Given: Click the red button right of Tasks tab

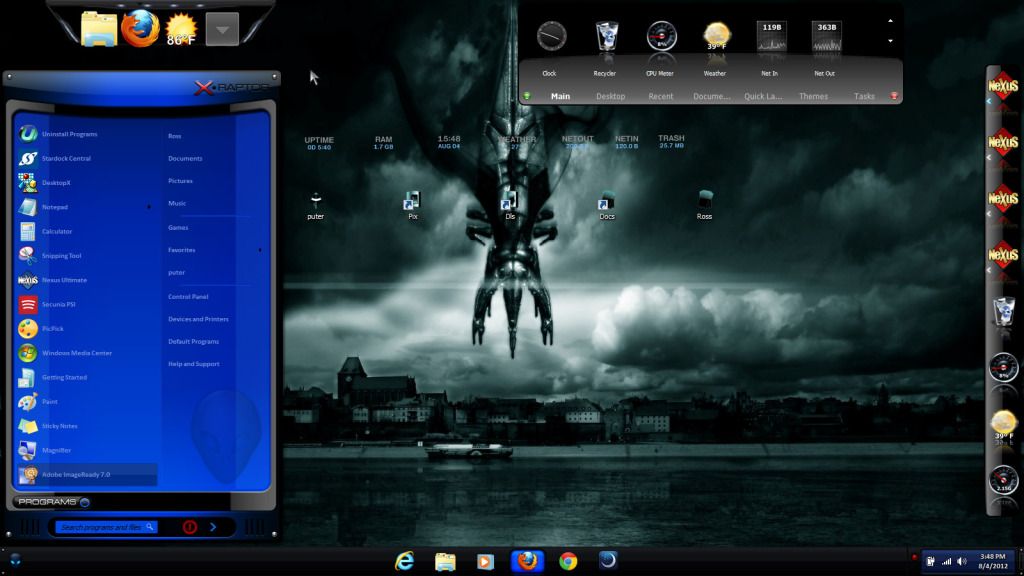Looking at the screenshot, I should coord(894,96).
